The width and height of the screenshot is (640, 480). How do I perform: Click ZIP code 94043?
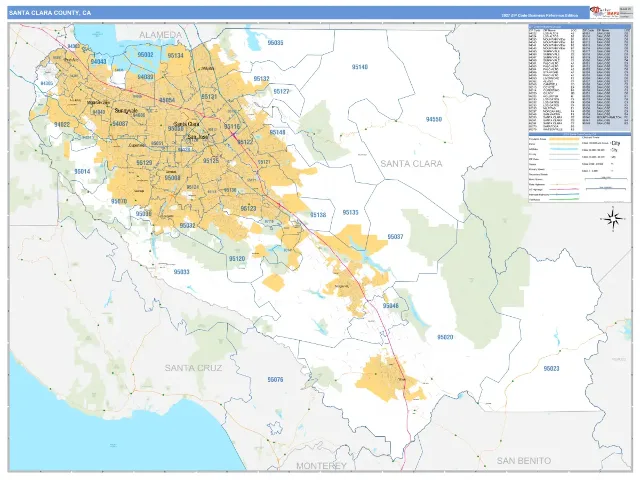pyautogui.click(x=98, y=62)
